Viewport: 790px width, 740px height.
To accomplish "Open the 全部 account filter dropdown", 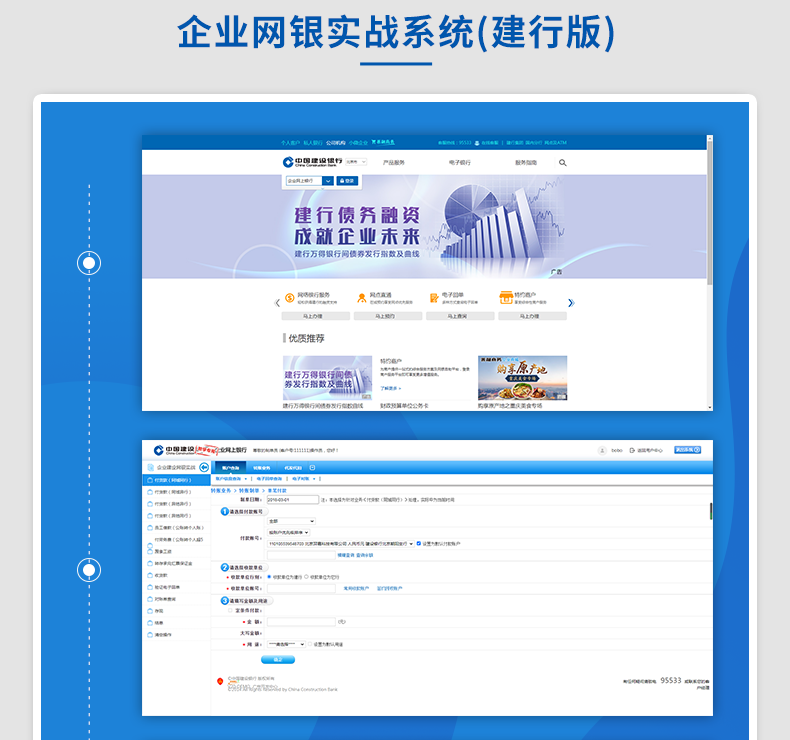I will pos(291,521).
